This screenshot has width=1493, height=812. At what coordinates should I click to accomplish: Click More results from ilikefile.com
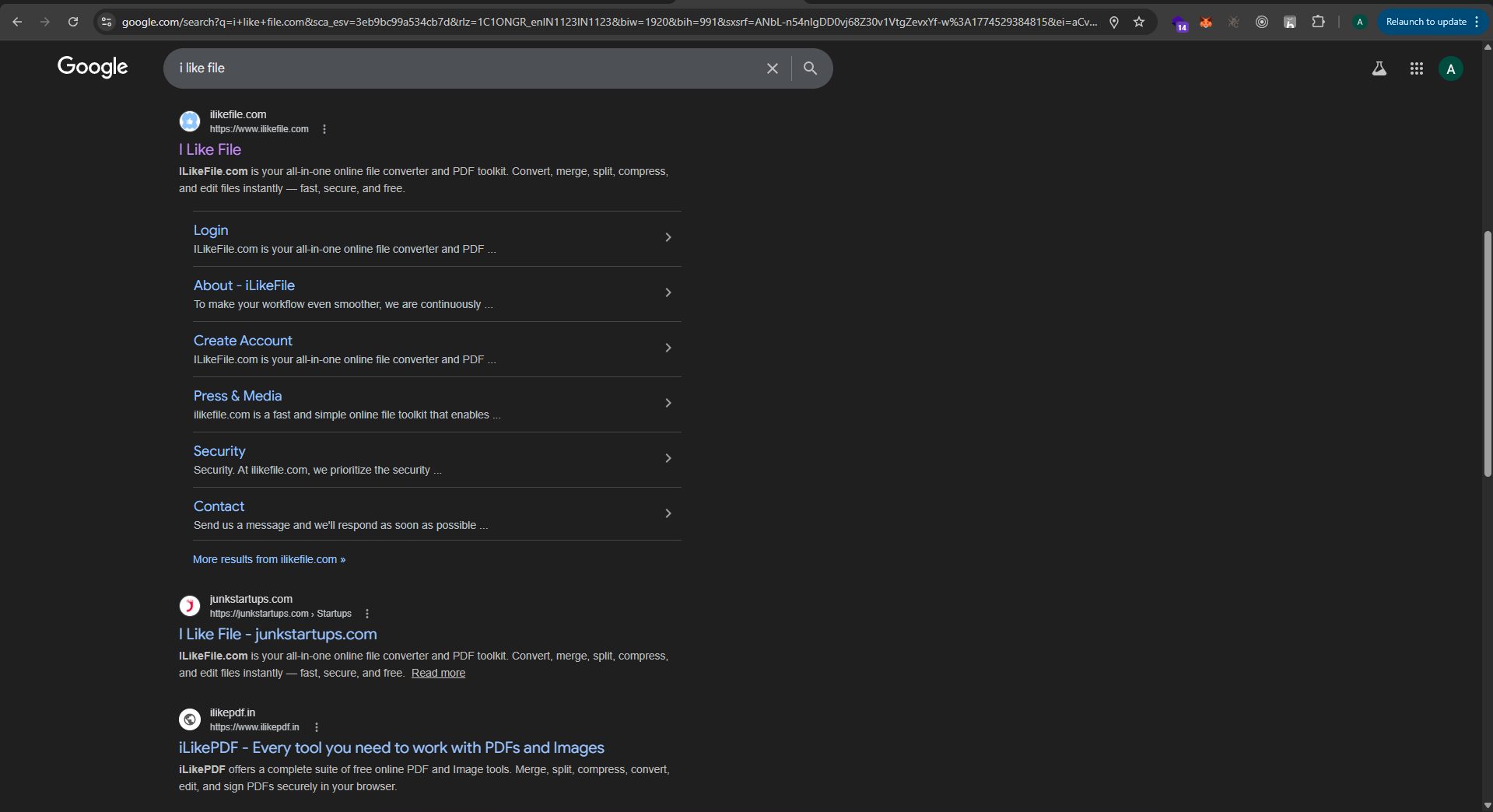pyautogui.click(x=269, y=559)
